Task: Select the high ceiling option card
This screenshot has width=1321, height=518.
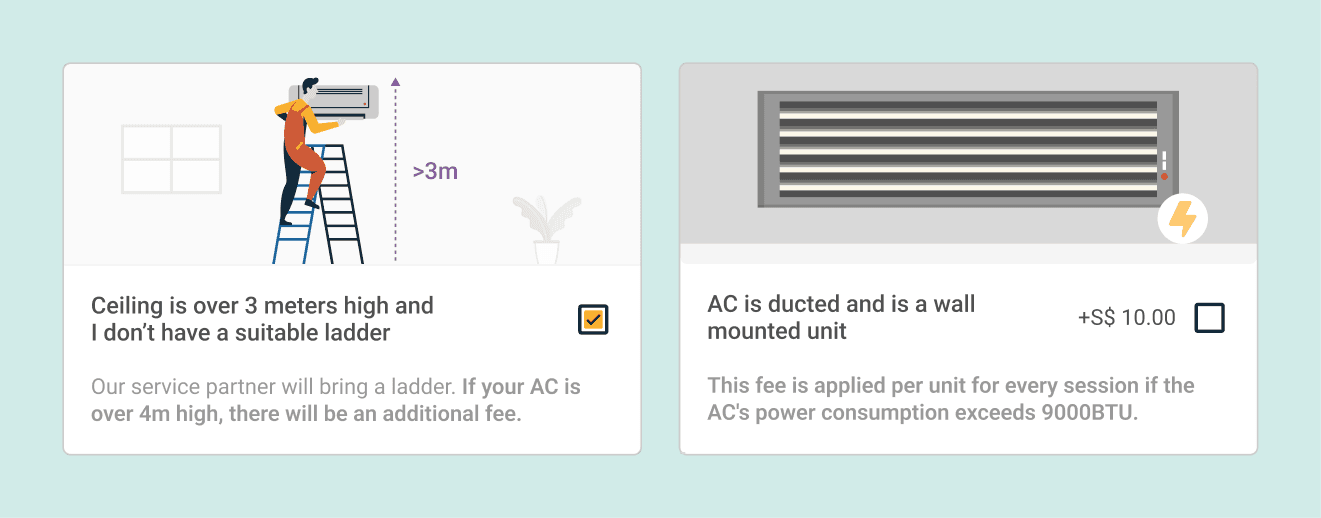Action: 352,259
